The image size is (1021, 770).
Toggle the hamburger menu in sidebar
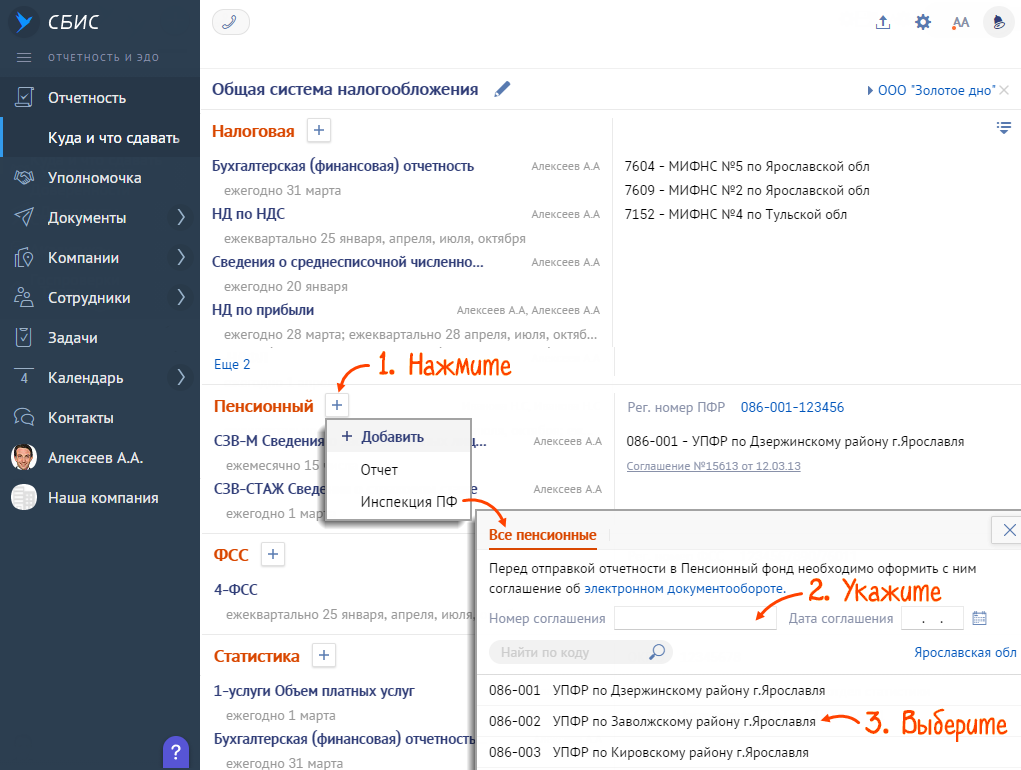click(x=25, y=57)
